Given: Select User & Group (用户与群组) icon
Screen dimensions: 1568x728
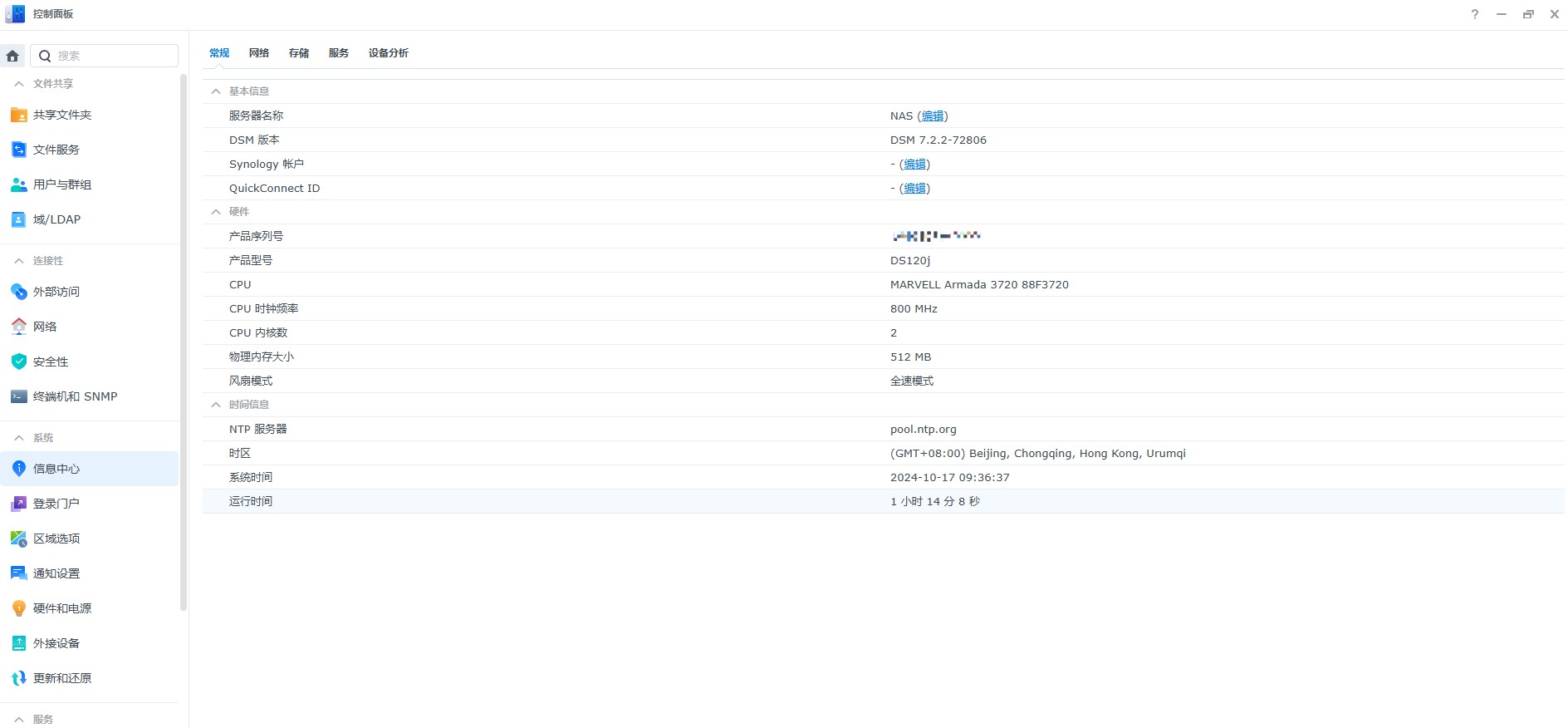Looking at the screenshot, I should coord(19,184).
